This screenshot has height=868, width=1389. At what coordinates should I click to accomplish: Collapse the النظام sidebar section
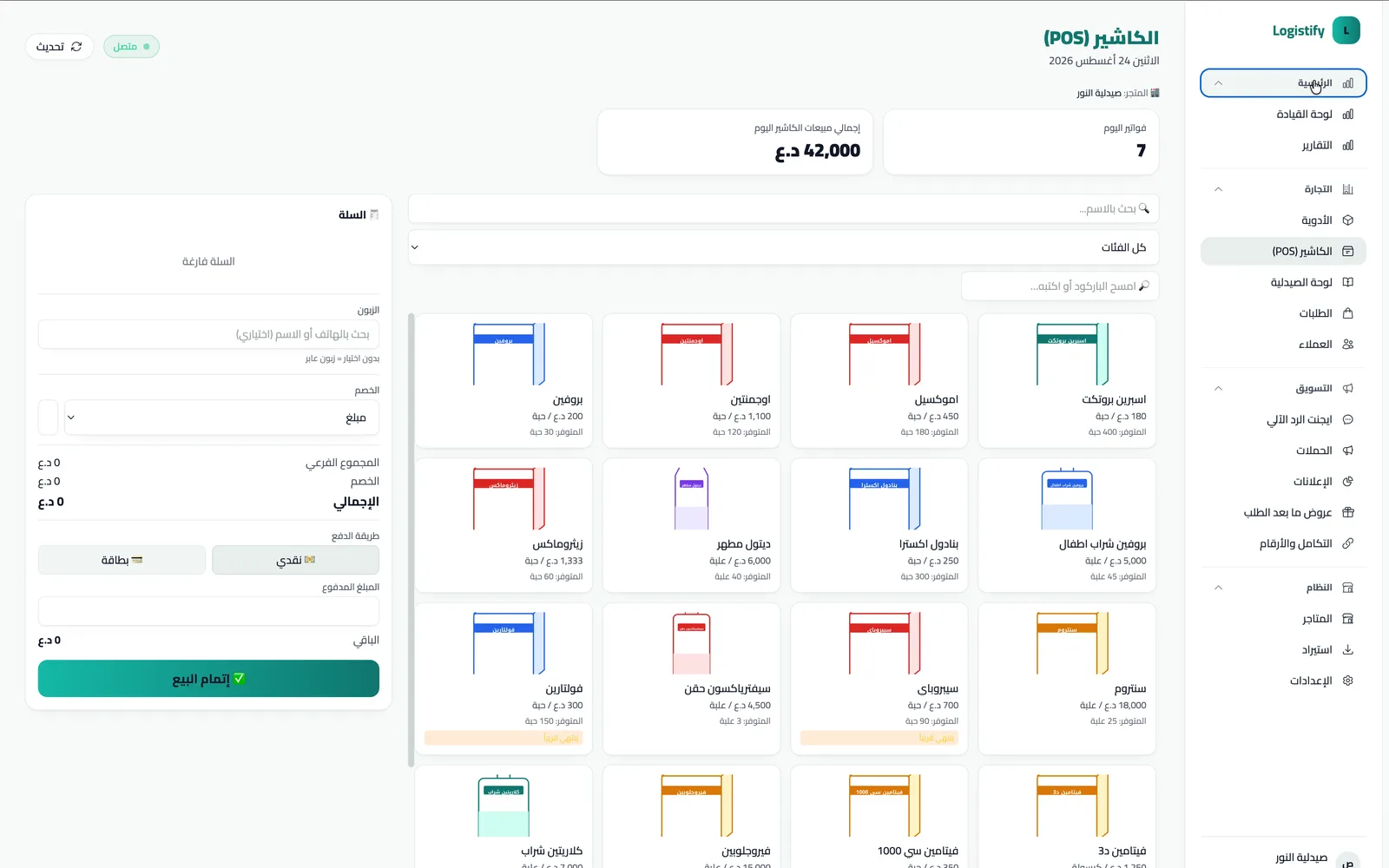click(x=1283, y=588)
